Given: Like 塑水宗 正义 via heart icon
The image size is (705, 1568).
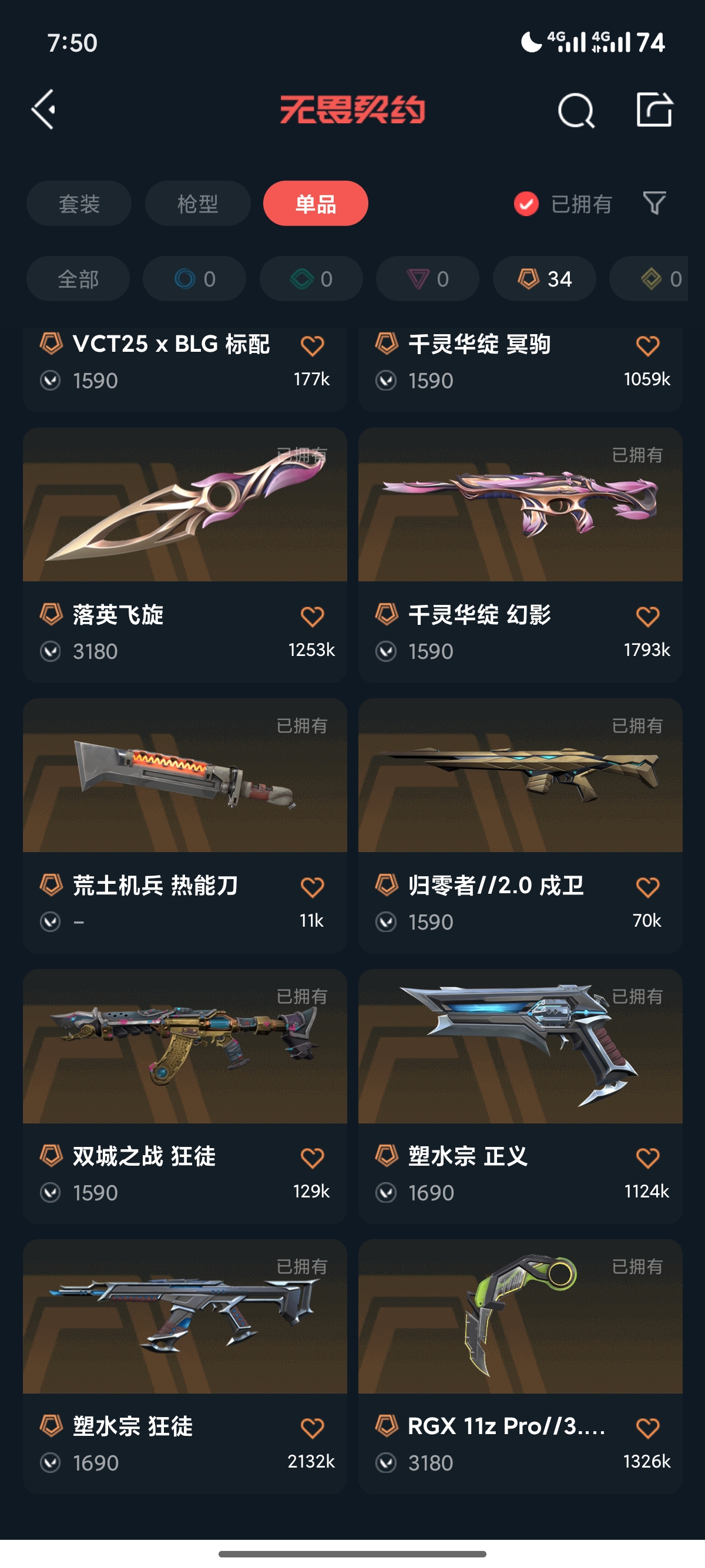Looking at the screenshot, I should click(648, 1157).
